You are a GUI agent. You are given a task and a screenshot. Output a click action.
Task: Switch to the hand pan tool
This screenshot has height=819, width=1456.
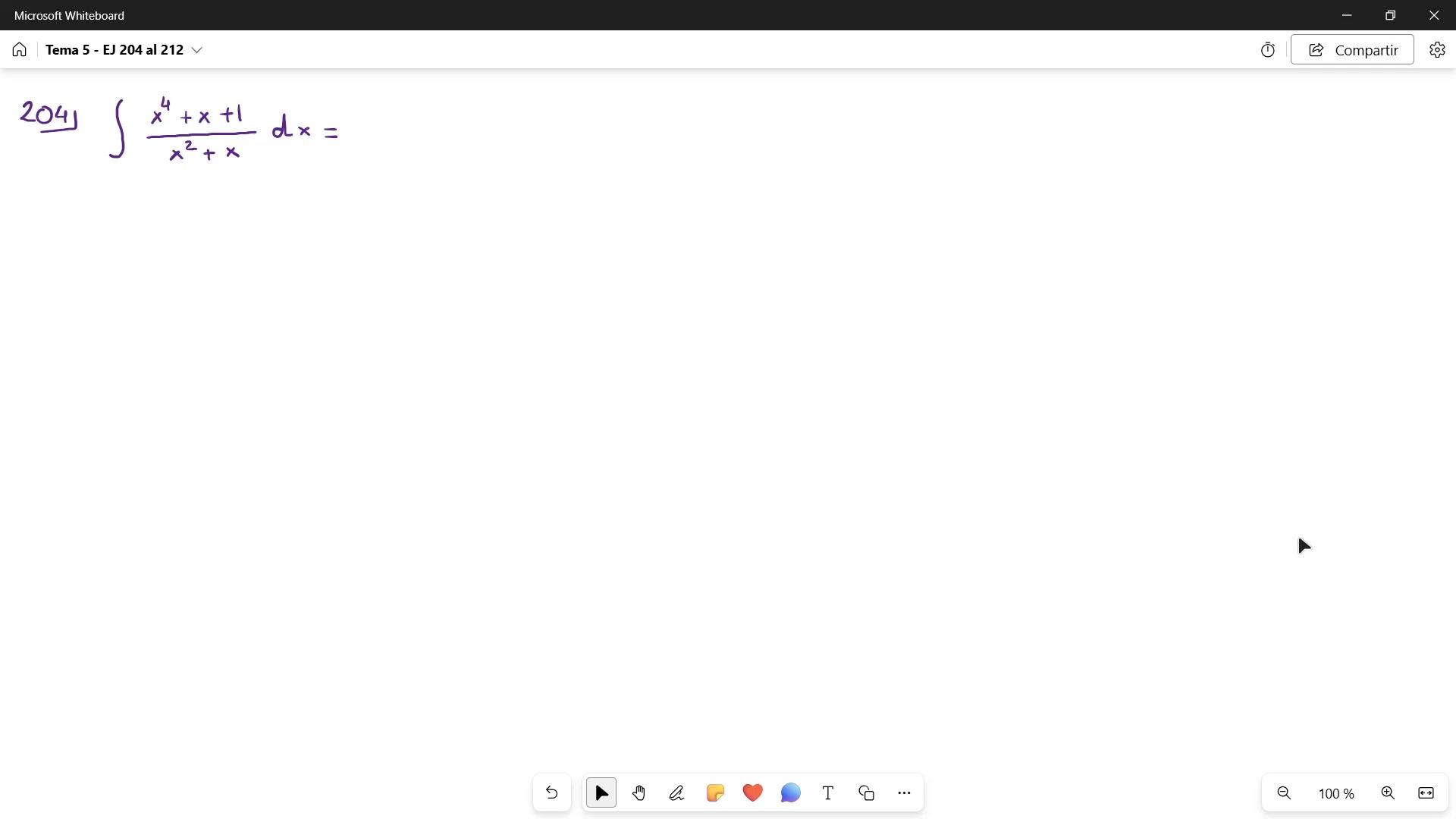(639, 793)
